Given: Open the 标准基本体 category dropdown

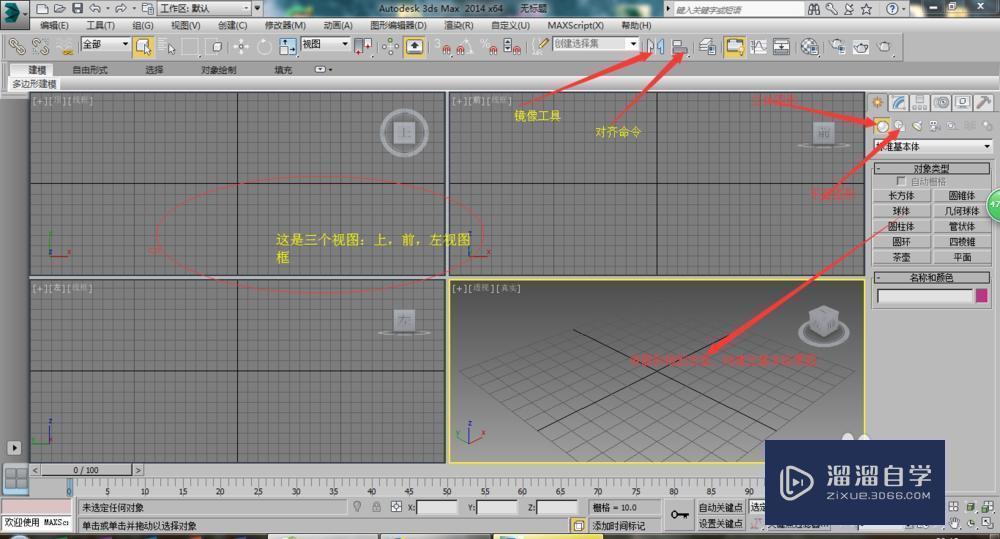Looking at the screenshot, I should pos(933,146).
